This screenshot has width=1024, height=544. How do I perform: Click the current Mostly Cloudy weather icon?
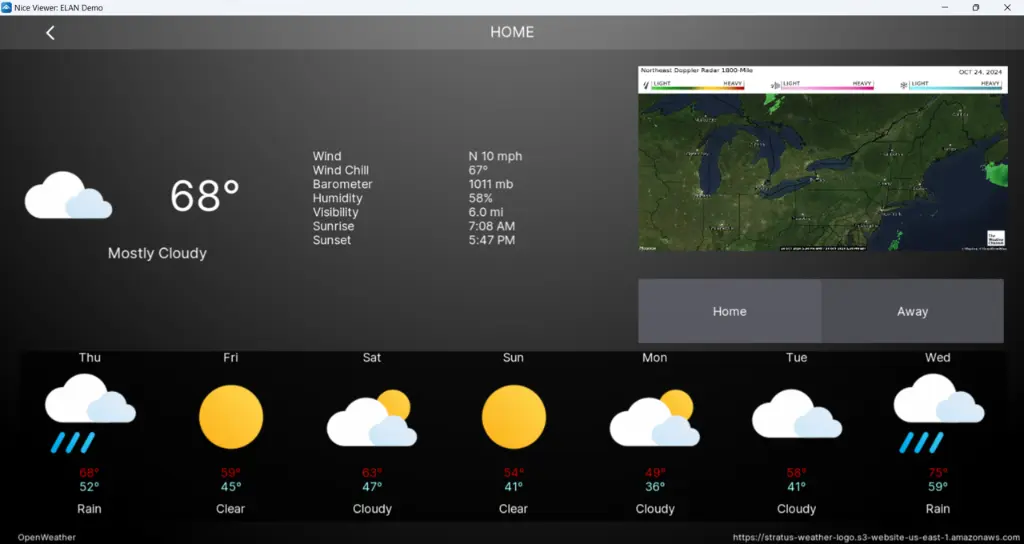pyautogui.click(x=68, y=196)
